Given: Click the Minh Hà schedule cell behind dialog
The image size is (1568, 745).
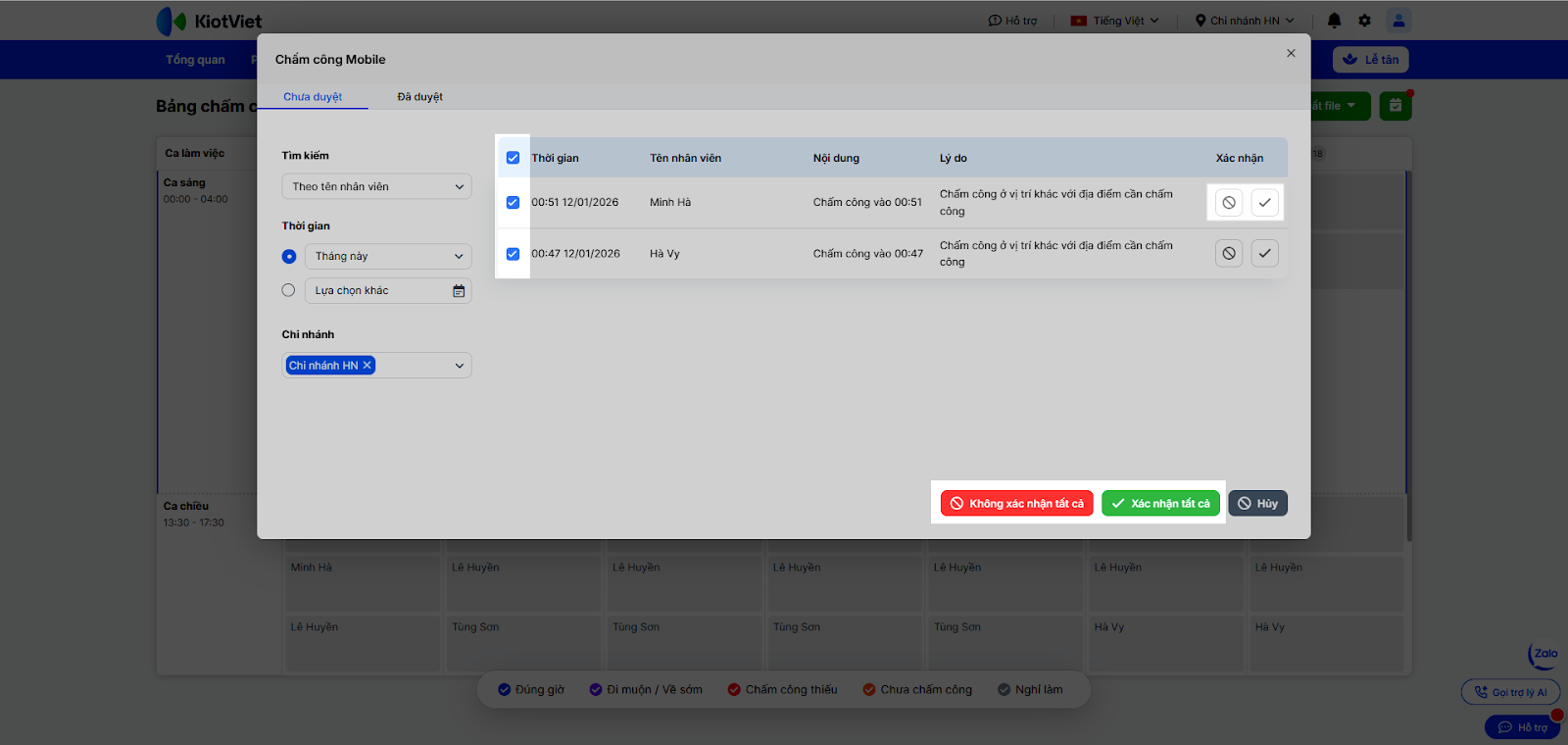Looking at the screenshot, I should coord(362,584).
